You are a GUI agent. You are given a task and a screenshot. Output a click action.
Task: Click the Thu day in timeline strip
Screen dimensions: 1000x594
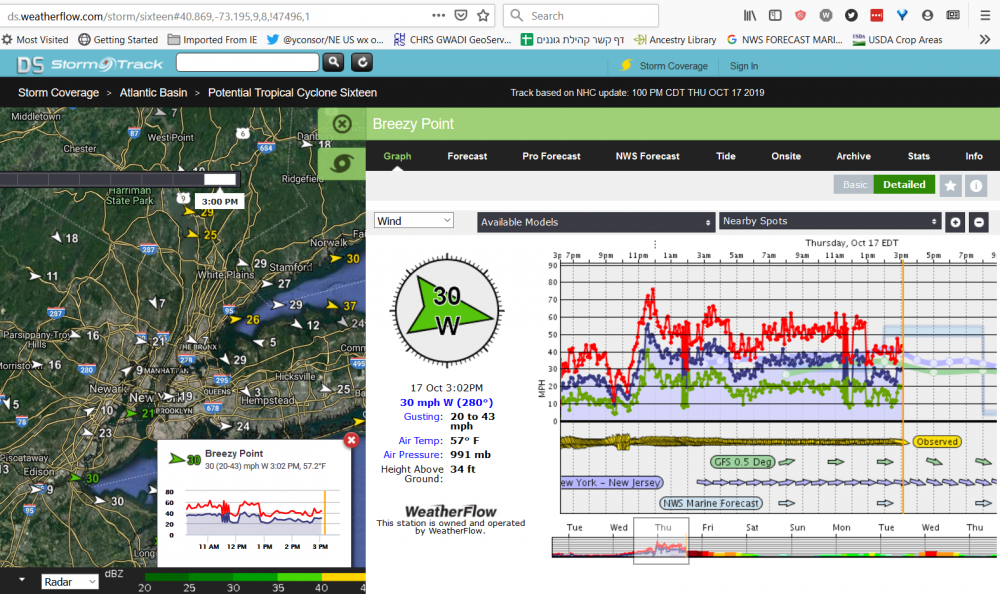[x=663, y=528]
